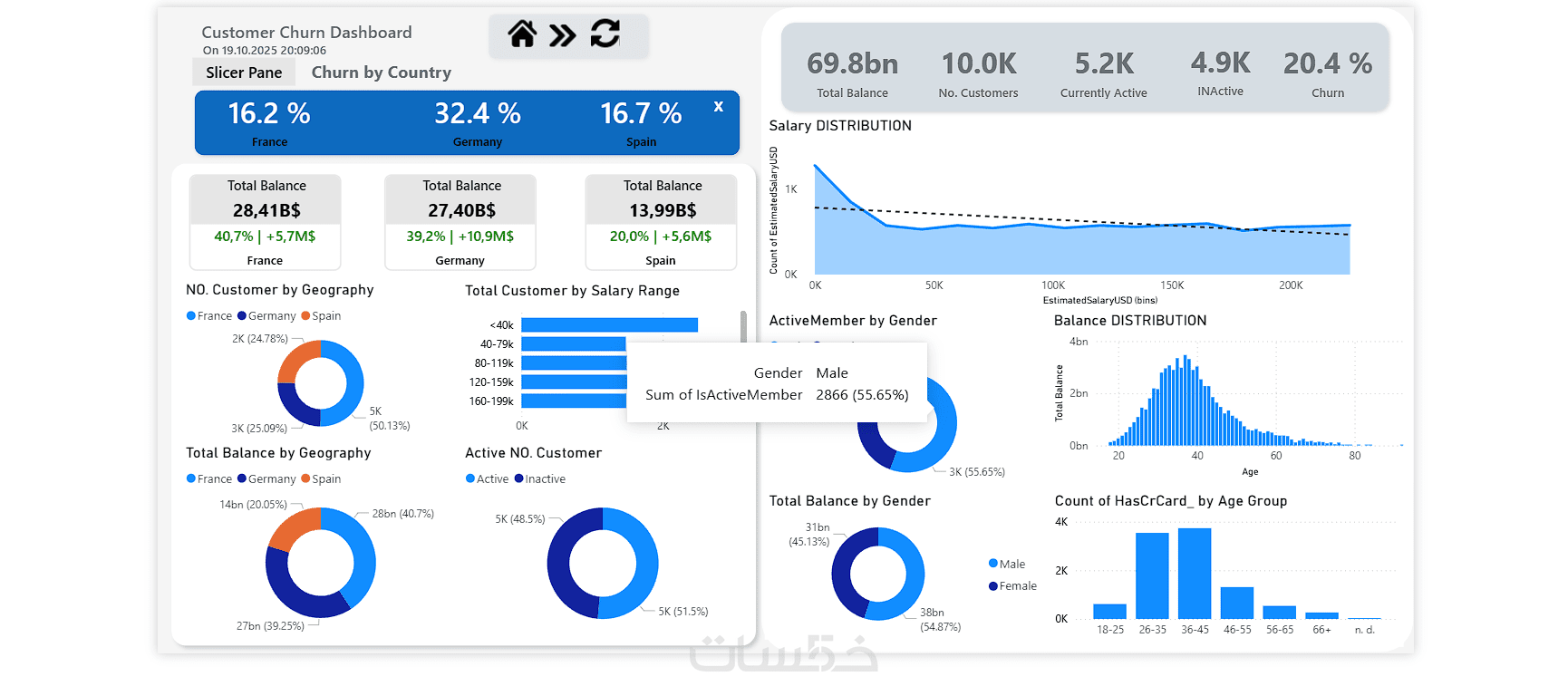The image size is (1568, 686).
Task: Click the <40k salary range bar
Action: pyautogui.click(x=609, y=325)
